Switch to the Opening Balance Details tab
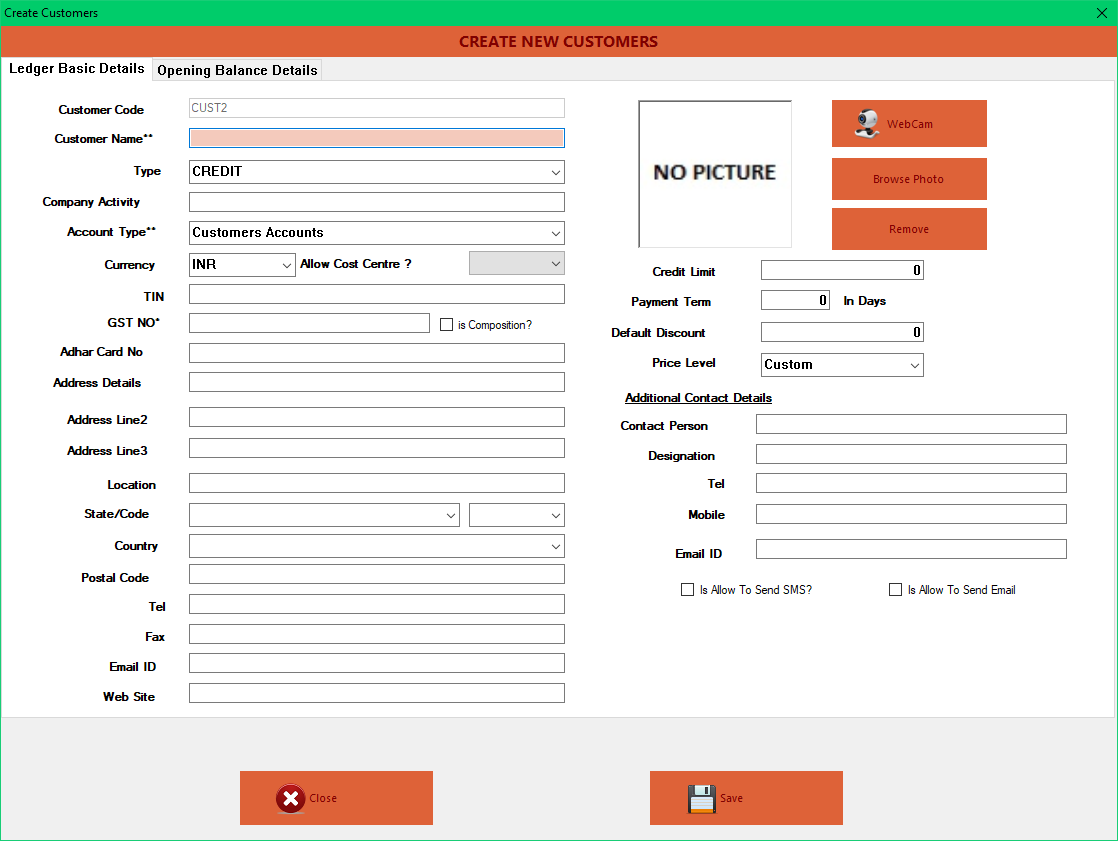The height and width of the screenshot is (841, 1118). (x=236, y=70)
